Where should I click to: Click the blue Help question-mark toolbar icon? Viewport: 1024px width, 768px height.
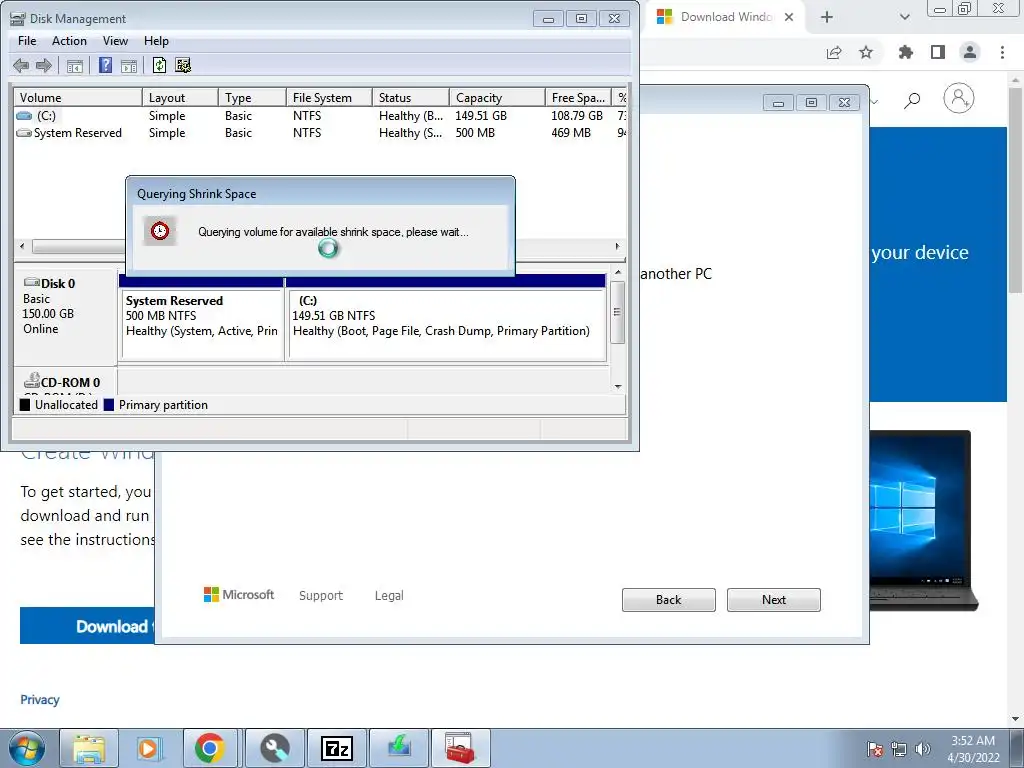click(105, 65)
